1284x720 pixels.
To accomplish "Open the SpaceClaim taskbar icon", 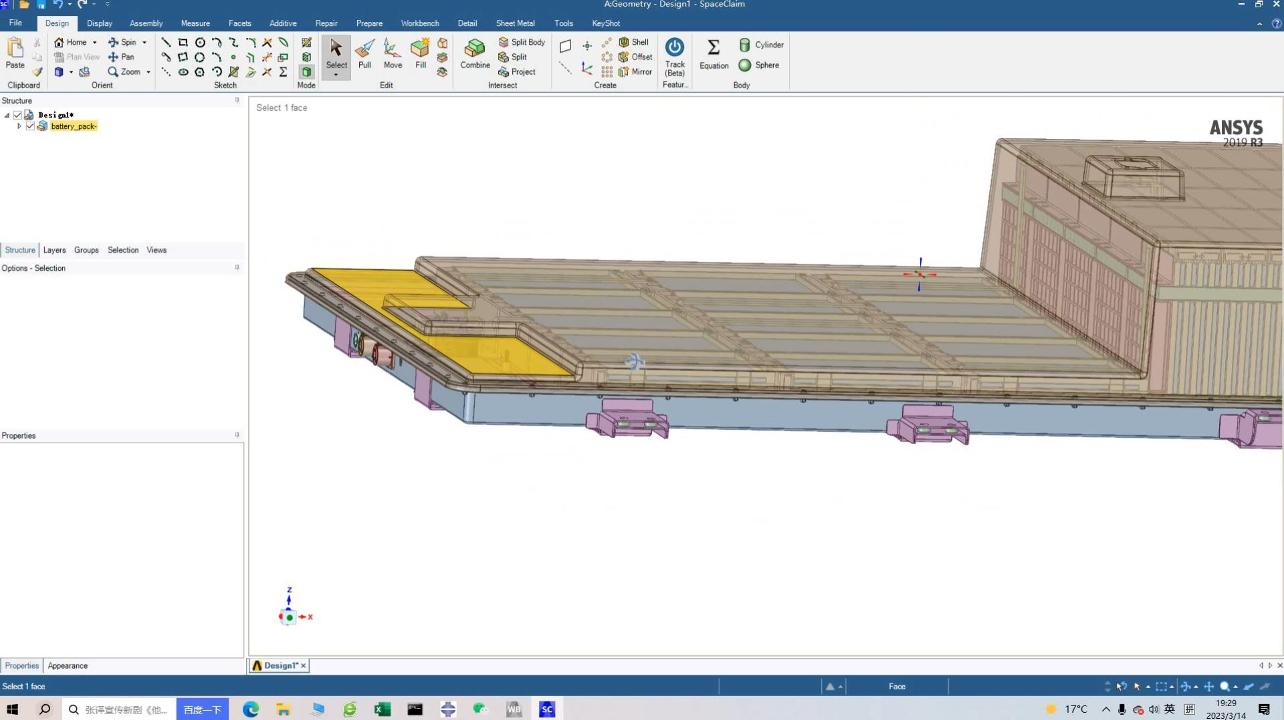I will (x=547, y=709).
